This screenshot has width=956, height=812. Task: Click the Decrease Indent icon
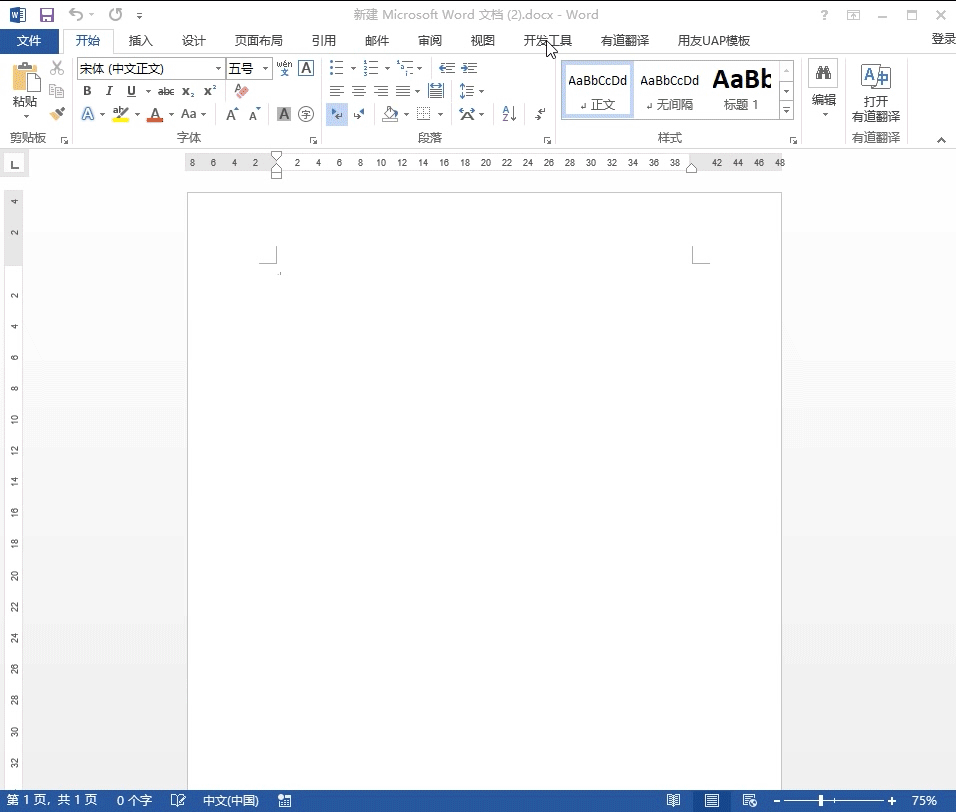pos(447,68)
